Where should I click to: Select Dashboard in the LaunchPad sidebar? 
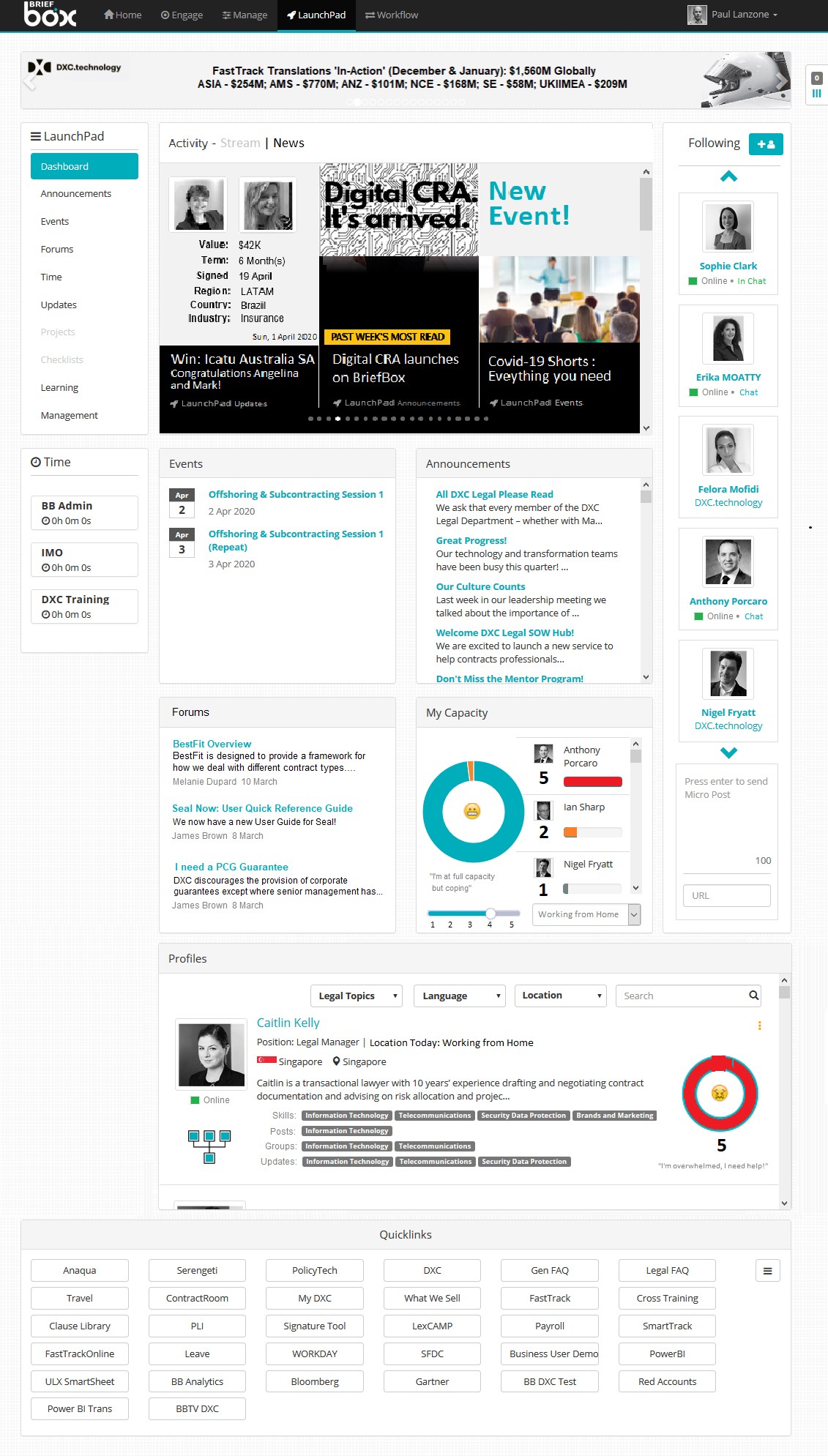(x=84, y=166)
